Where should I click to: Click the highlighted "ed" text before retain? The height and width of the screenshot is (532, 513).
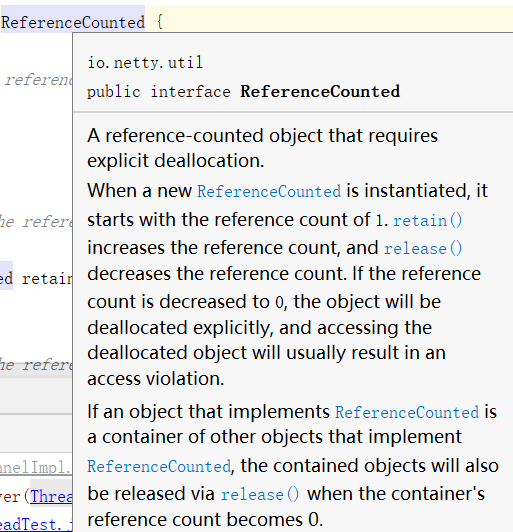coord(6,278)
